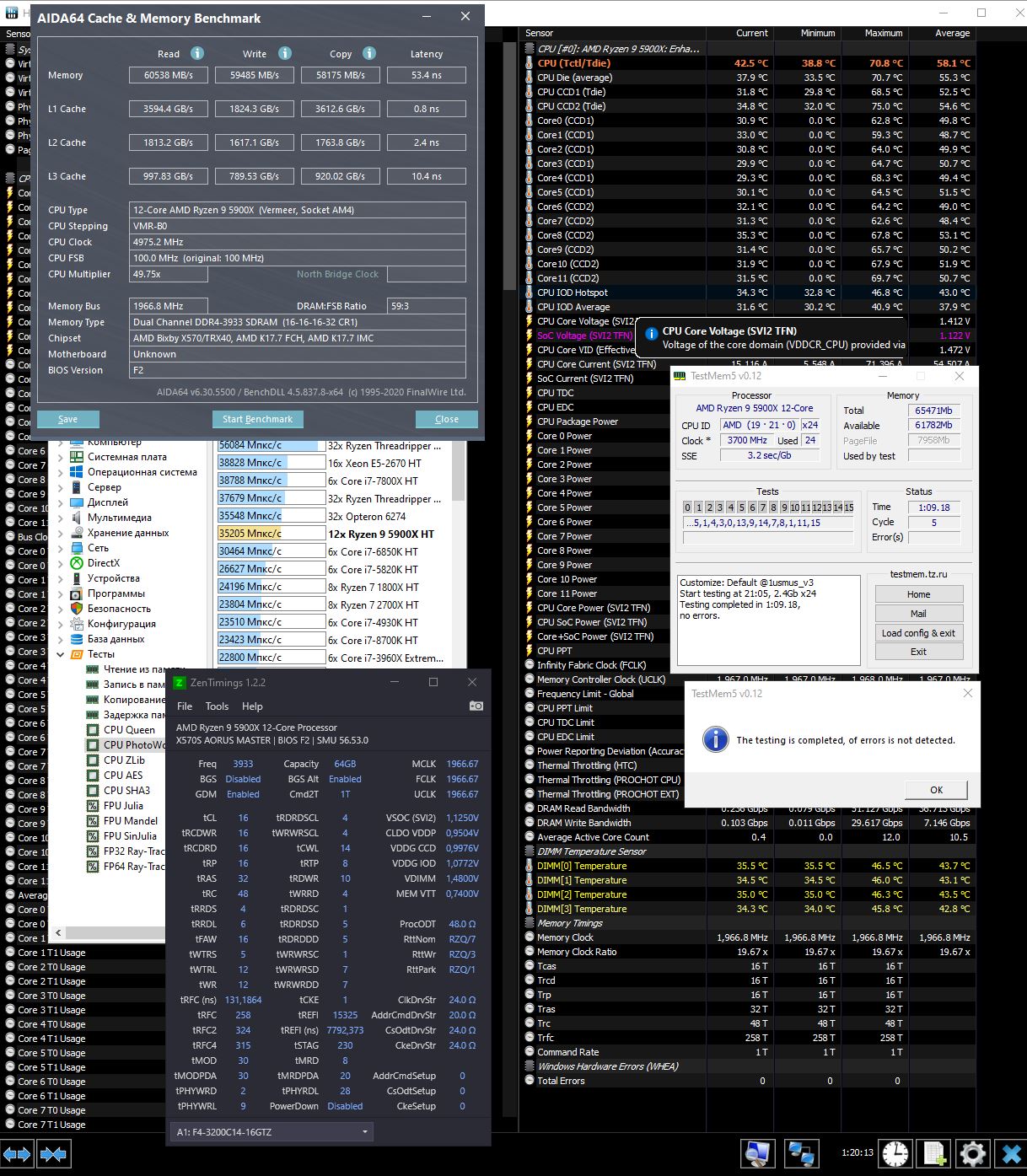Click the FPU Julia benchmark icon
The image size is (1027, 1176).
point(93,806)
